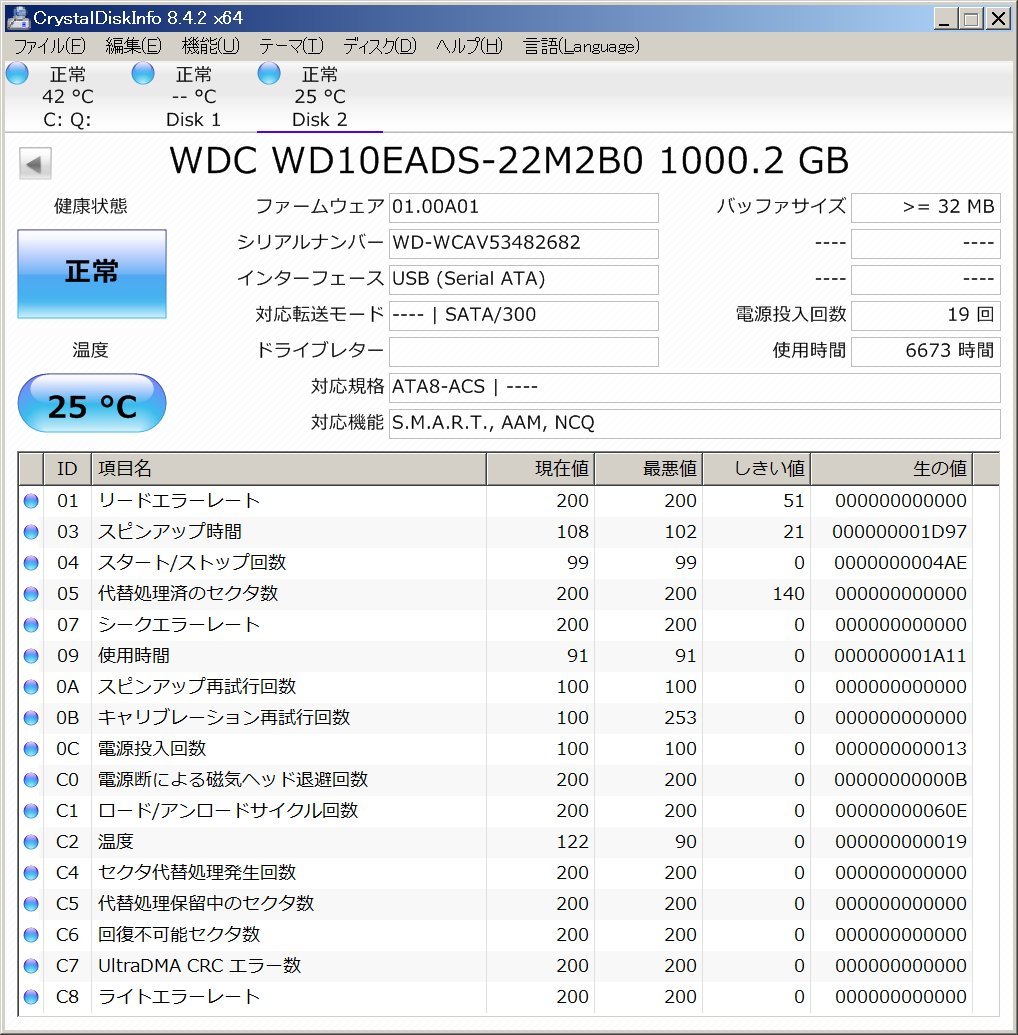Click the 正常 health status button
Viewport: 1018px width, 1035px height.
point(92,274)
